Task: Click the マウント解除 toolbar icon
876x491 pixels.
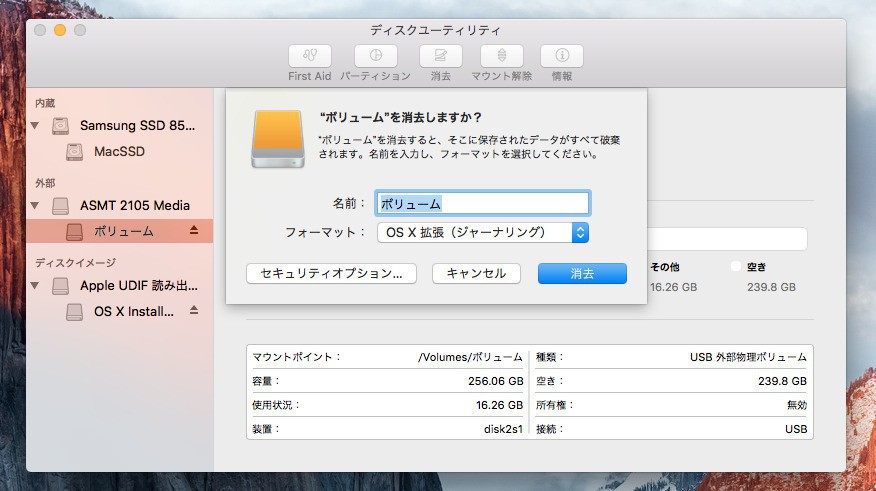Action: pyautogui.click(x=501, y=56)
